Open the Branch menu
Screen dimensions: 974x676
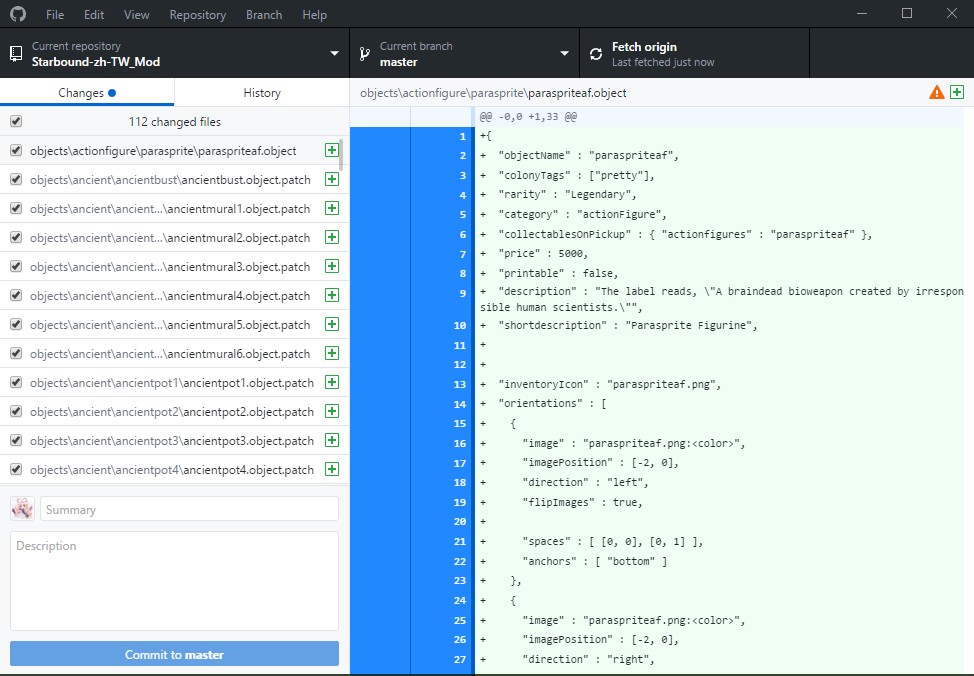264,14
